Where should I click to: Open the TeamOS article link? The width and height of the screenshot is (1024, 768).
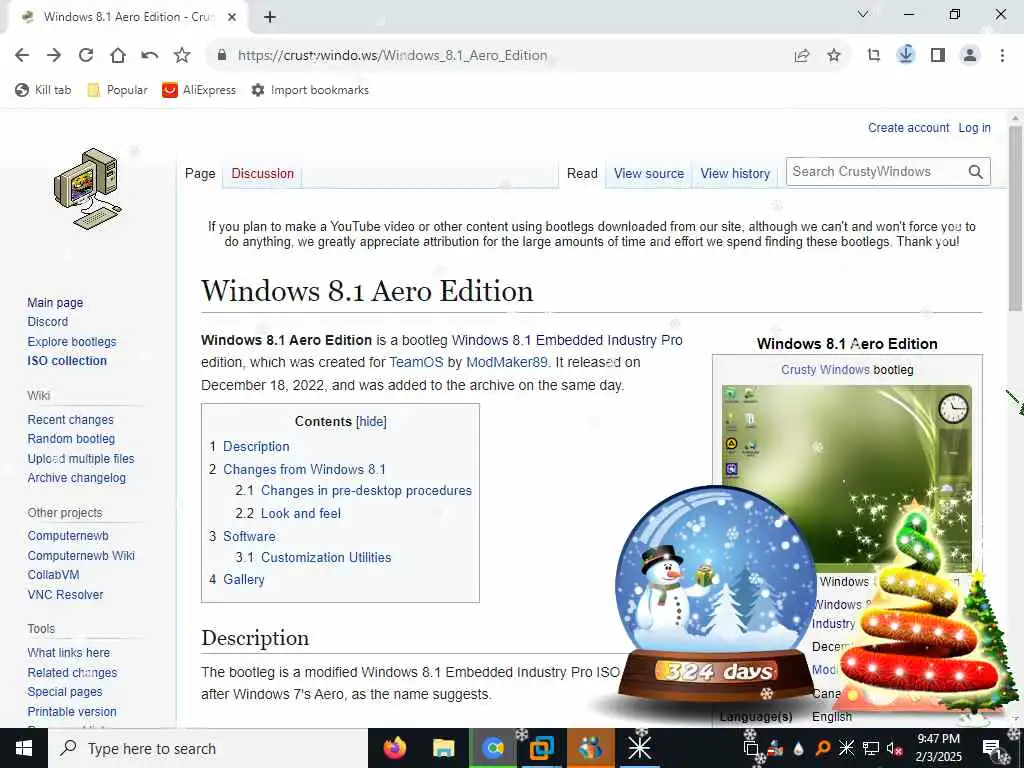(x=416, y=362)
